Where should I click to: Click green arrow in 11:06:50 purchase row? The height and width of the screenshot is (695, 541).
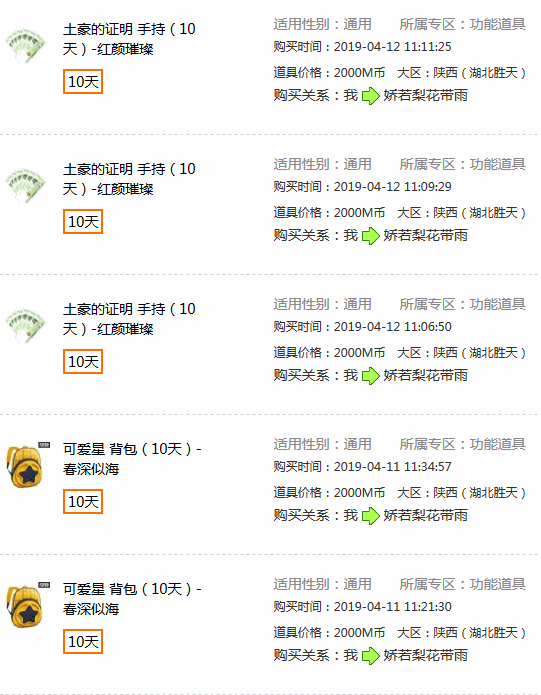(370, 376)
